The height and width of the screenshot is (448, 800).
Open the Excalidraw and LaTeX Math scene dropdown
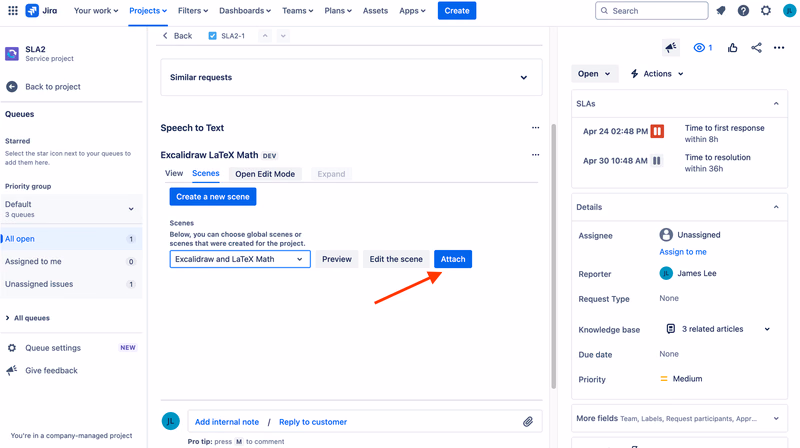[240, 259]
